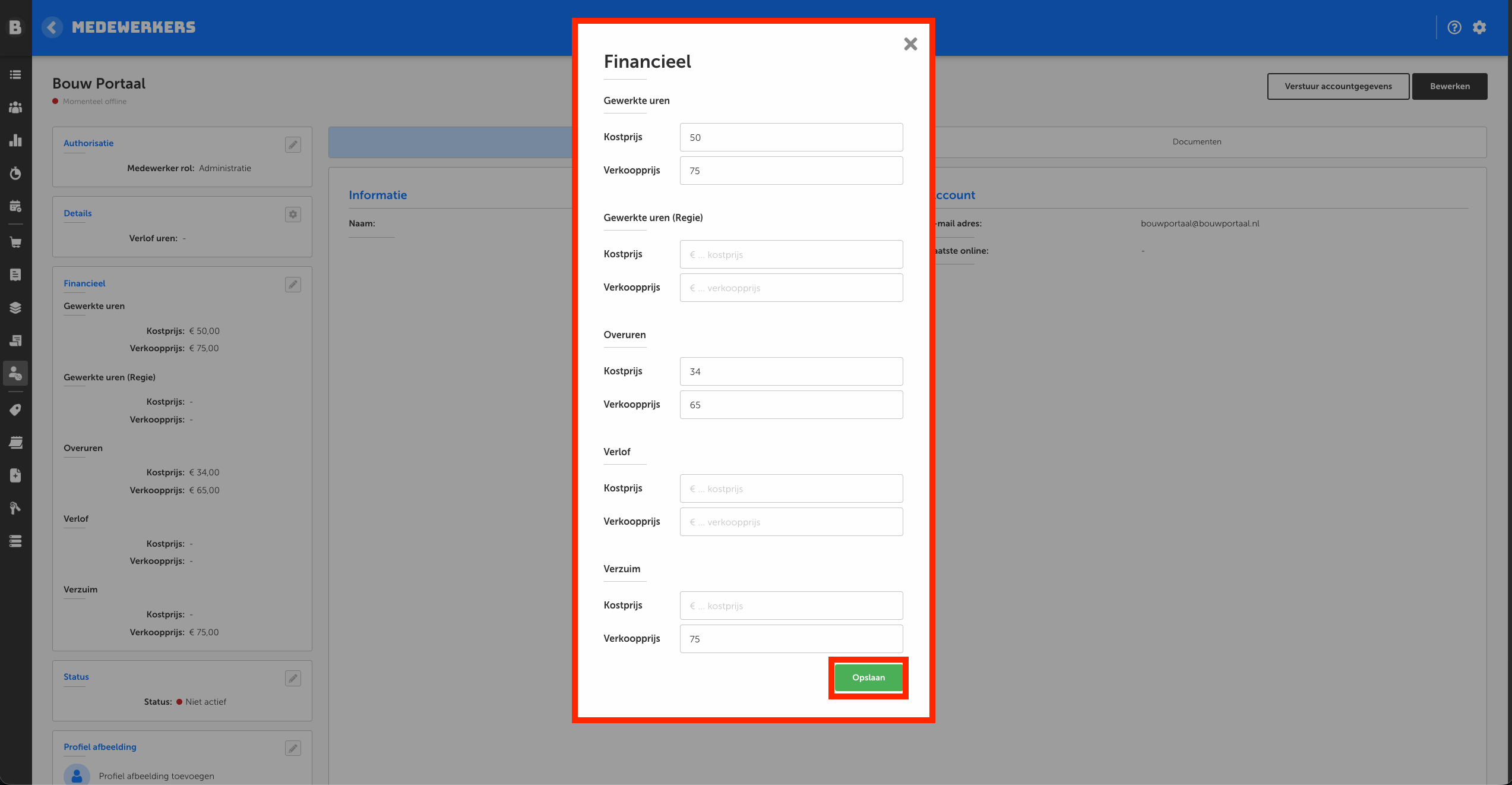The width and height of the screenshot is (1512, 785).
Task: Open the price tag icon in sidebar
Action: click(15, 410)
